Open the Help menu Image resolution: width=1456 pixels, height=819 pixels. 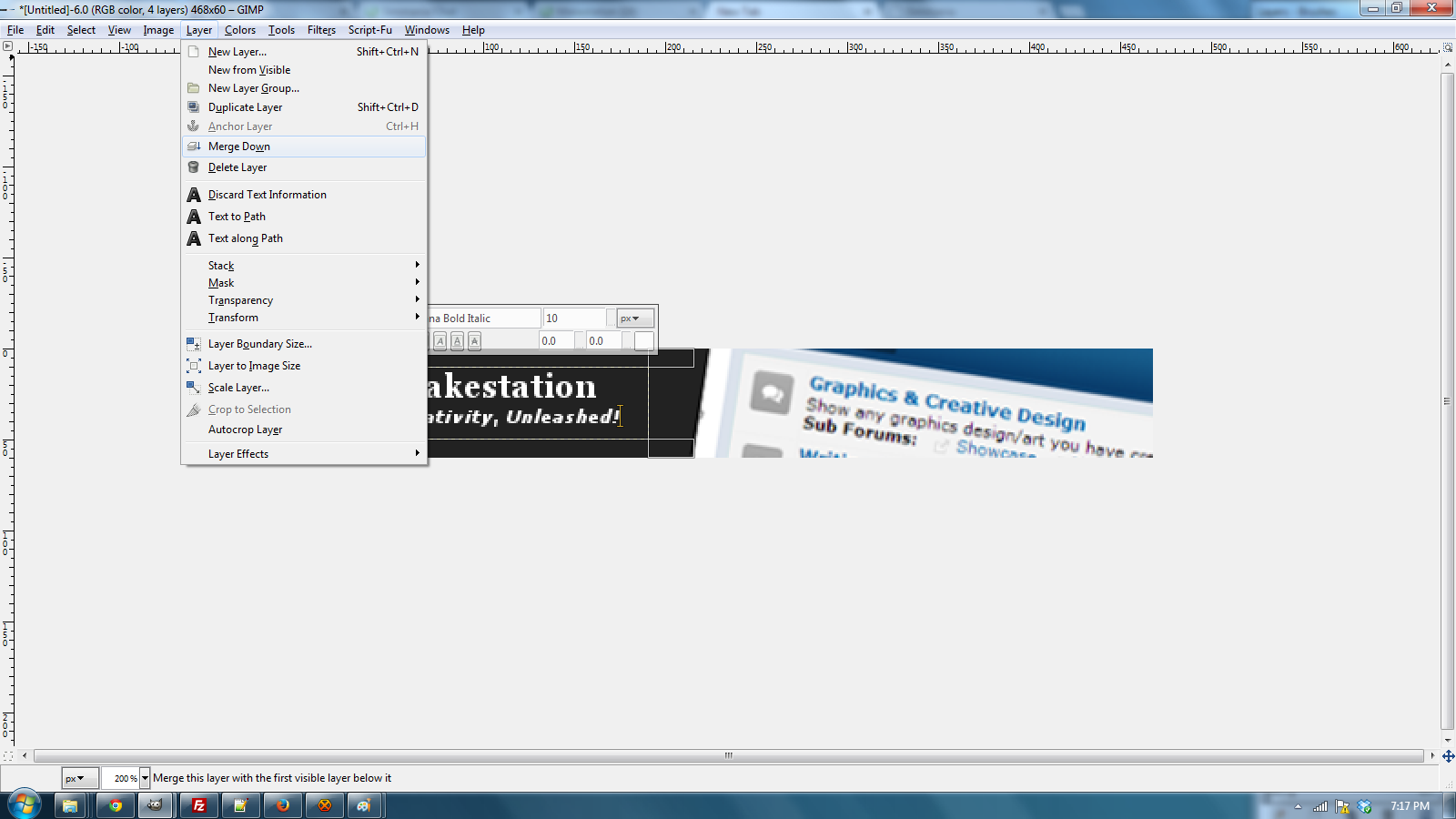(473, 30)
